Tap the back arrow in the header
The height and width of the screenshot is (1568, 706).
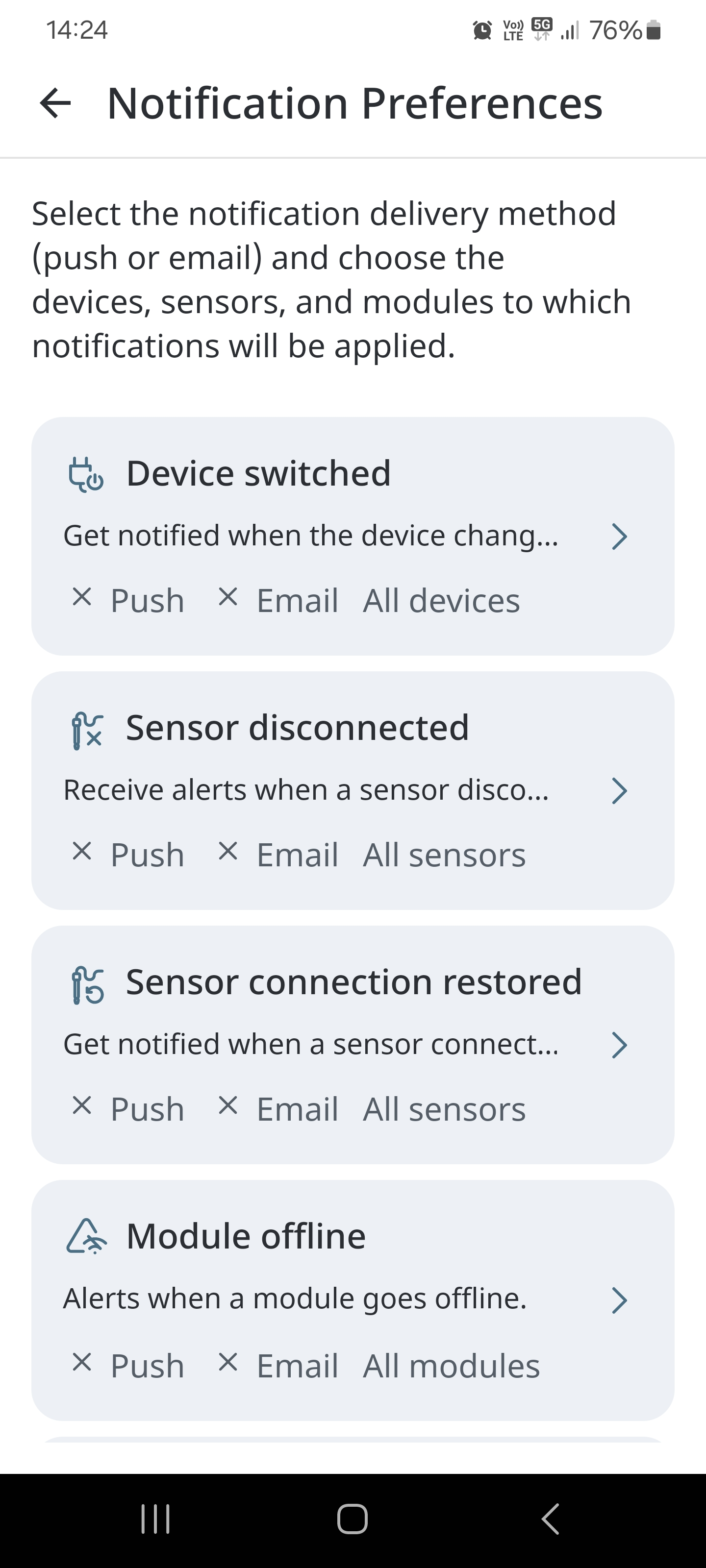55,103
